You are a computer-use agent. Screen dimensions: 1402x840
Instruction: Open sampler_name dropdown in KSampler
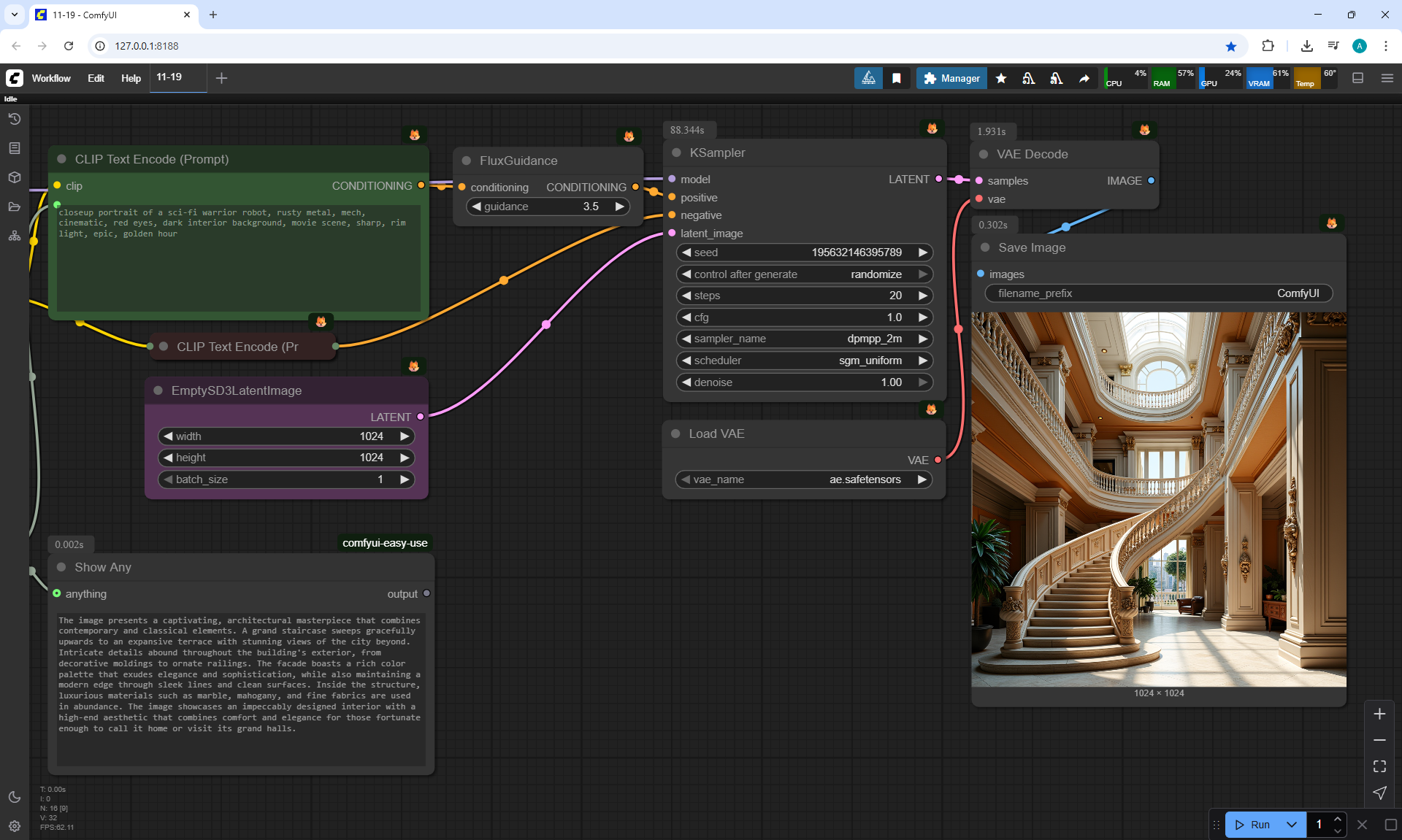[803, 339]
